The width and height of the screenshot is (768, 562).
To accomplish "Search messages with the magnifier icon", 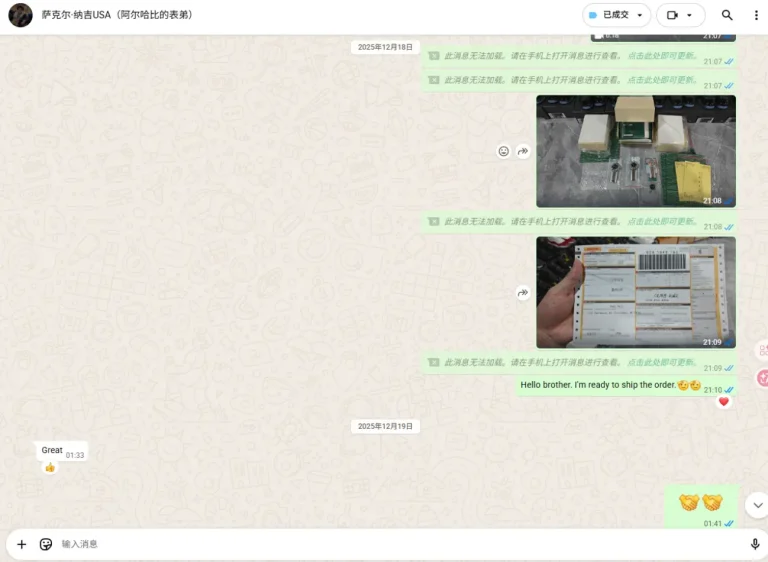I will [727, 15].
